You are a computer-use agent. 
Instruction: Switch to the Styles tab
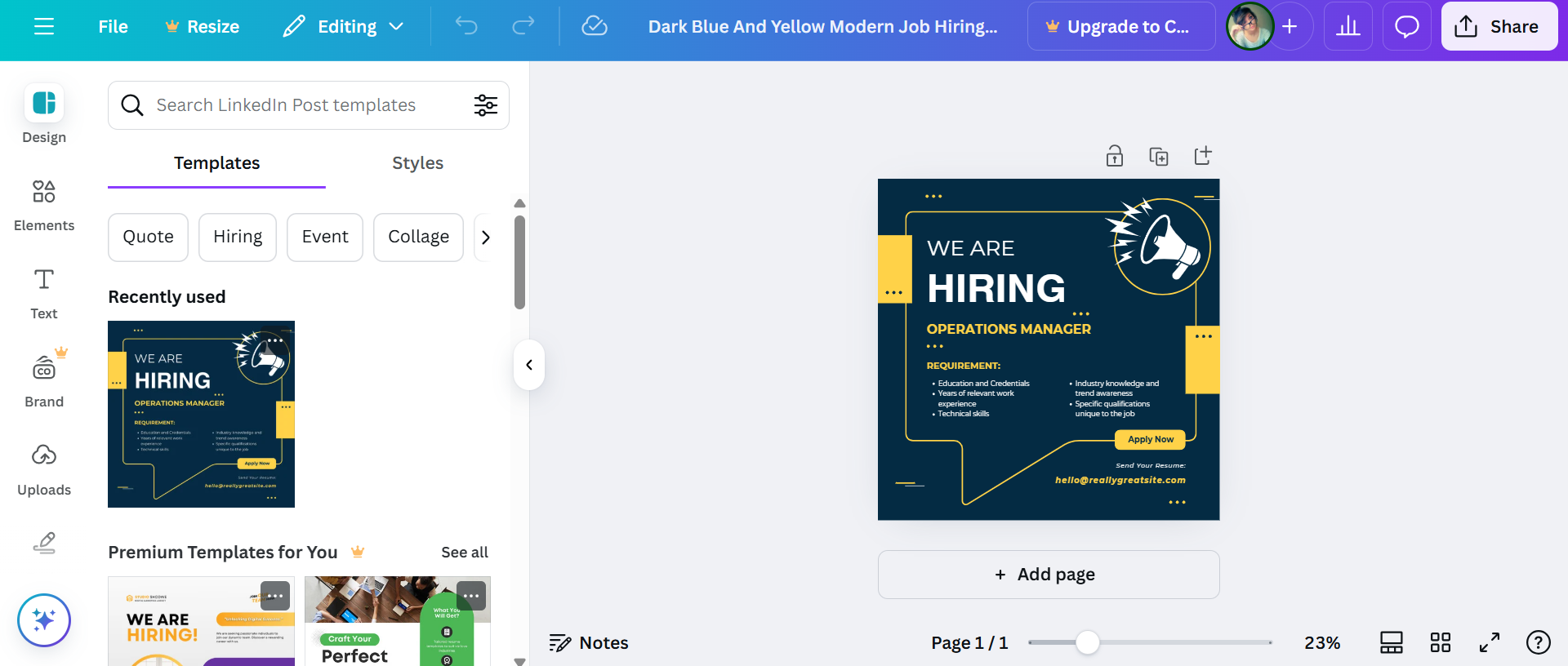(417, 163)
